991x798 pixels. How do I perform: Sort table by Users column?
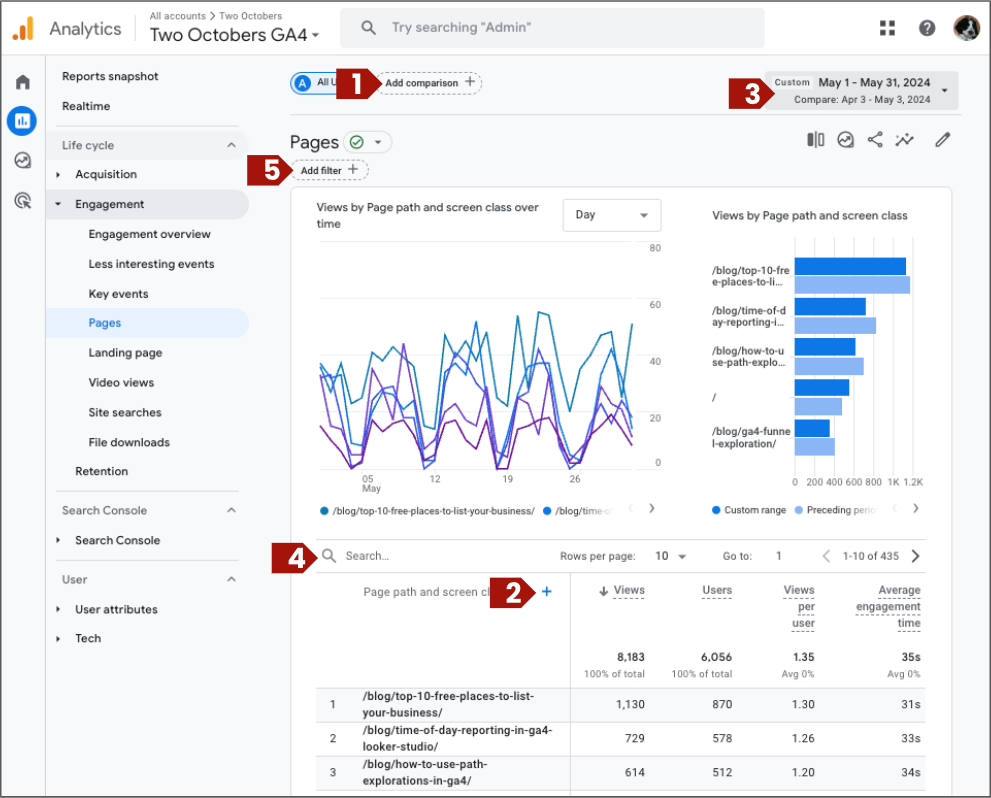point(717,590)
